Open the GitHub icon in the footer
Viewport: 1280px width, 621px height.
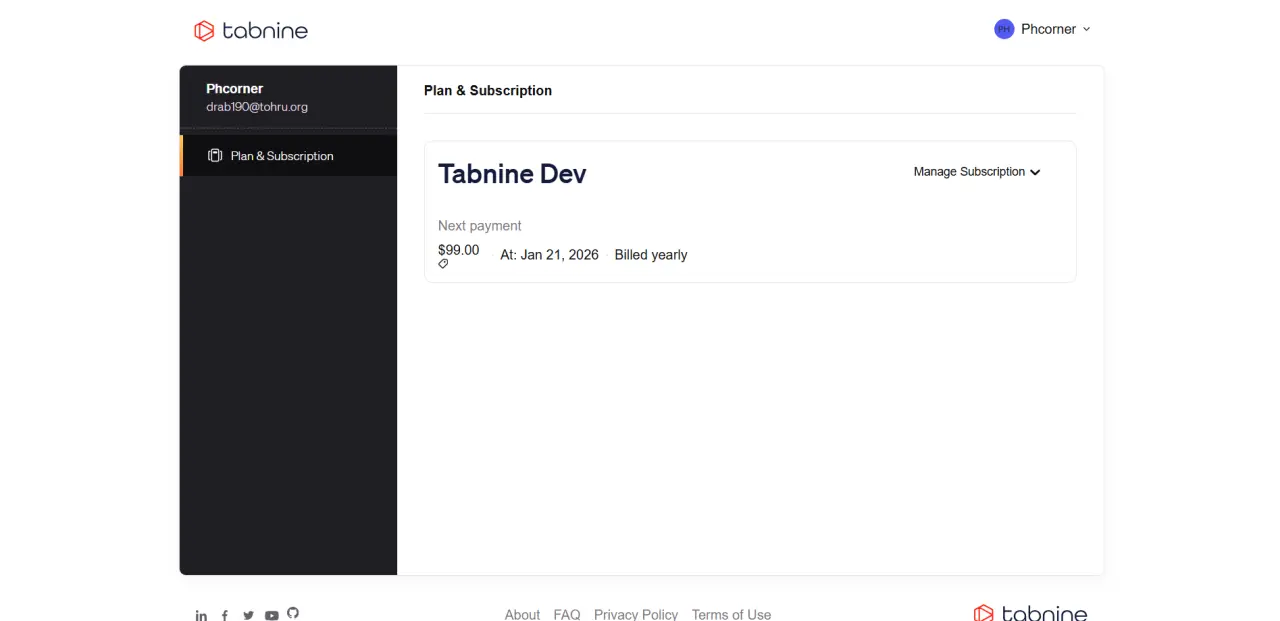293,613
